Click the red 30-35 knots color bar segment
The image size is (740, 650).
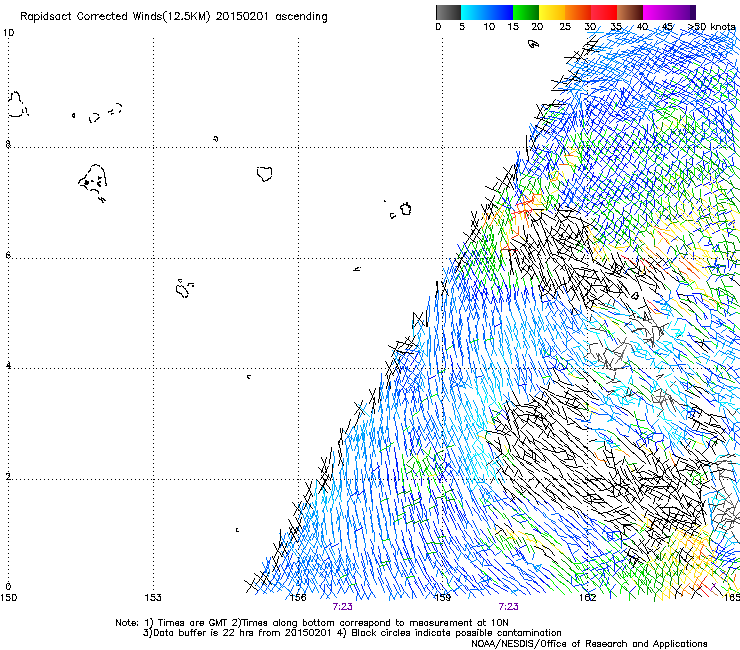point(604,12)
